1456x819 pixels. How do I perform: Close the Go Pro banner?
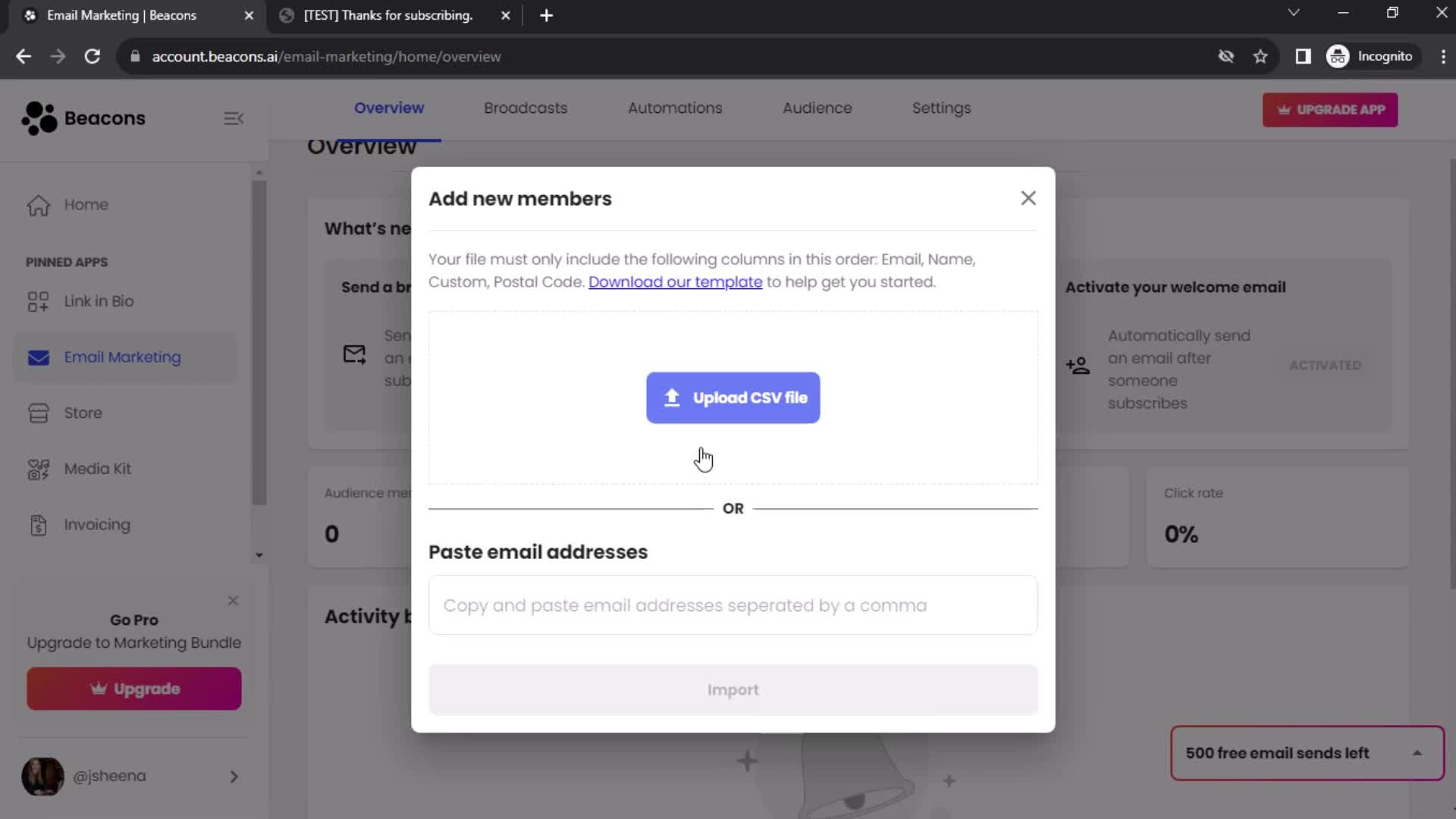[233, 600]
